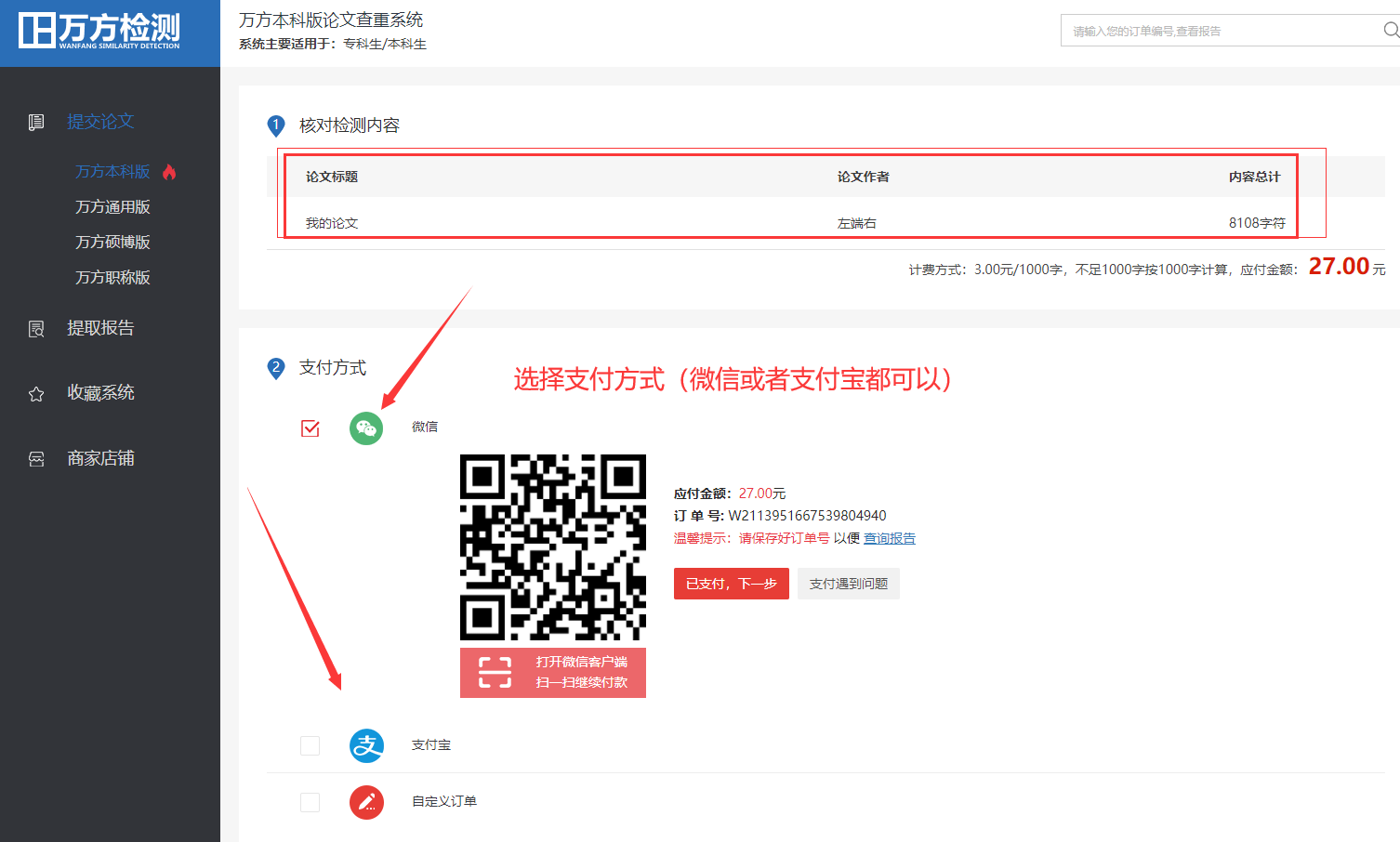Click the 27.00 payable amount in red

coord(1339,267)
